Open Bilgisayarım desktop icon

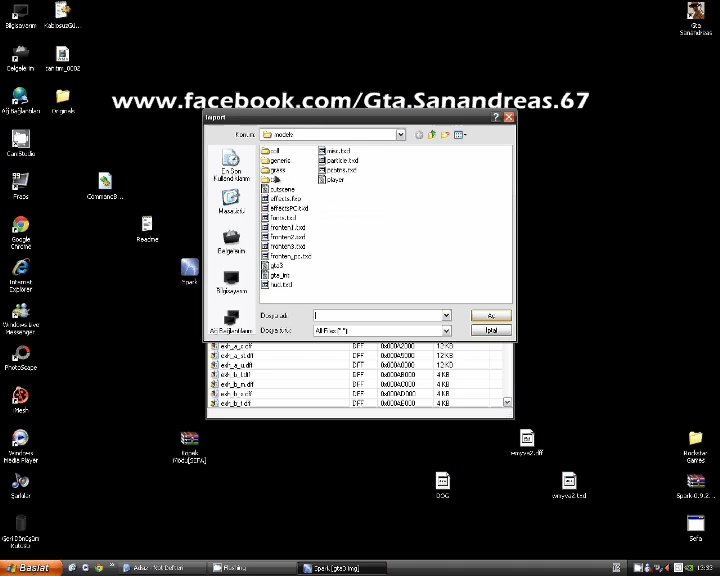[x=20, y=16]
